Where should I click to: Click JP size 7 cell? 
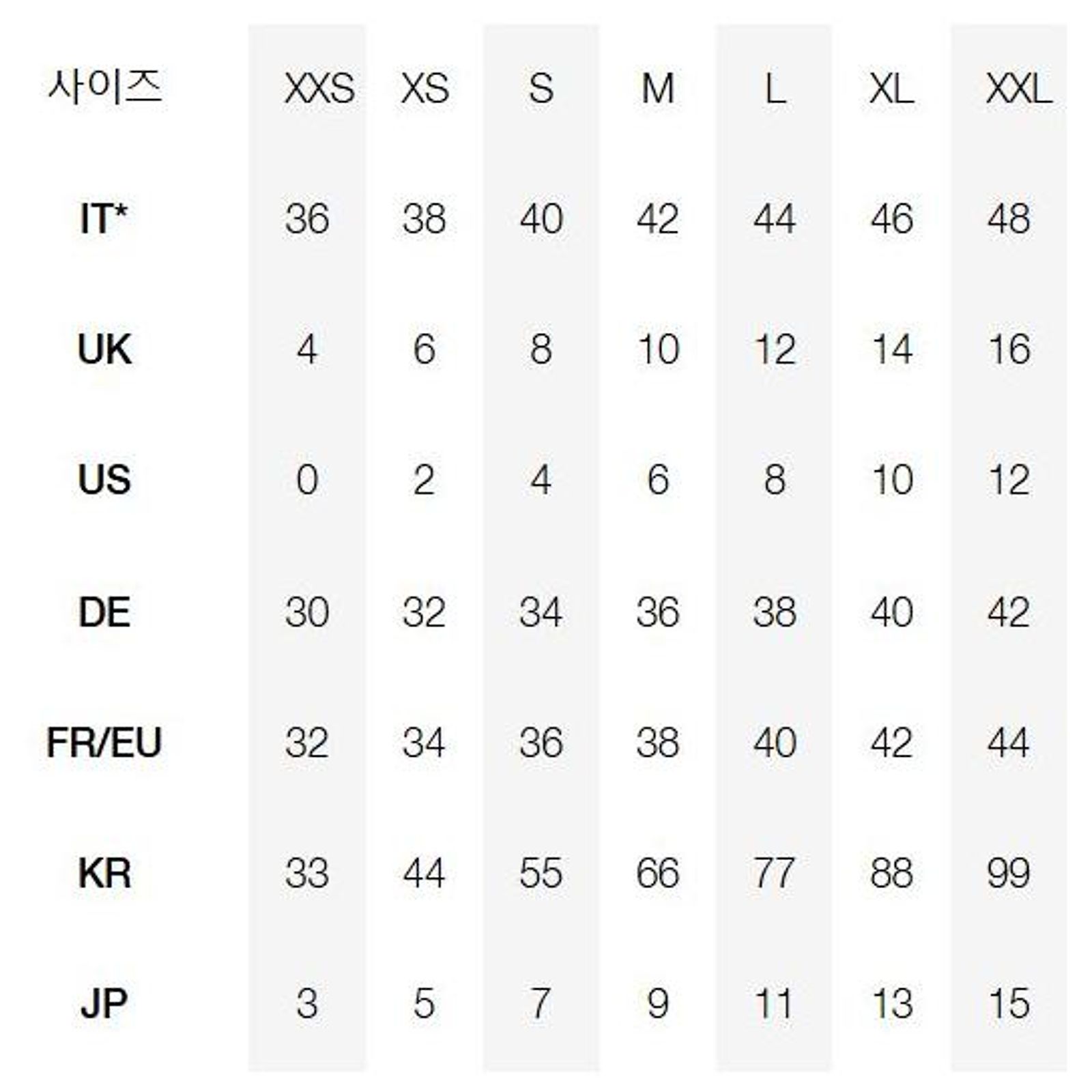541,1004
